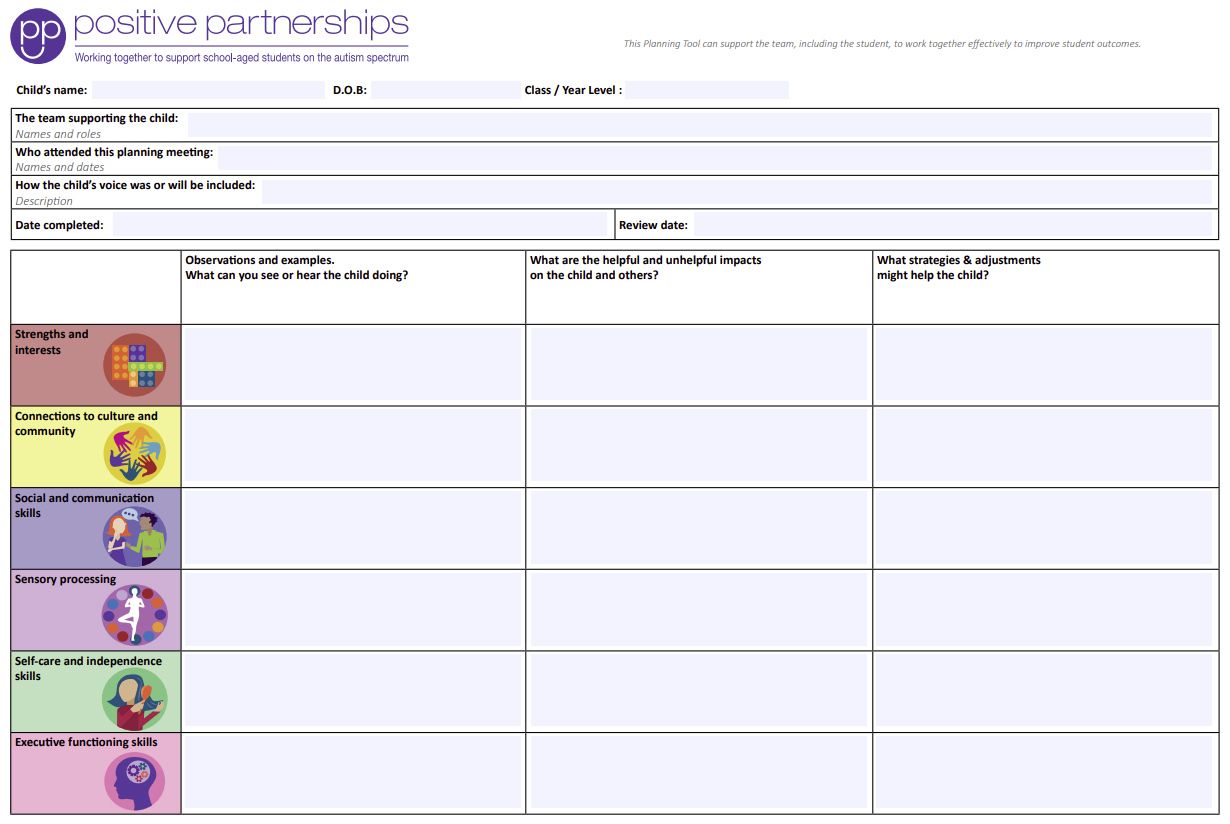
Task: Click the 'Sensory processing' row label
Action: coord(65,579)
